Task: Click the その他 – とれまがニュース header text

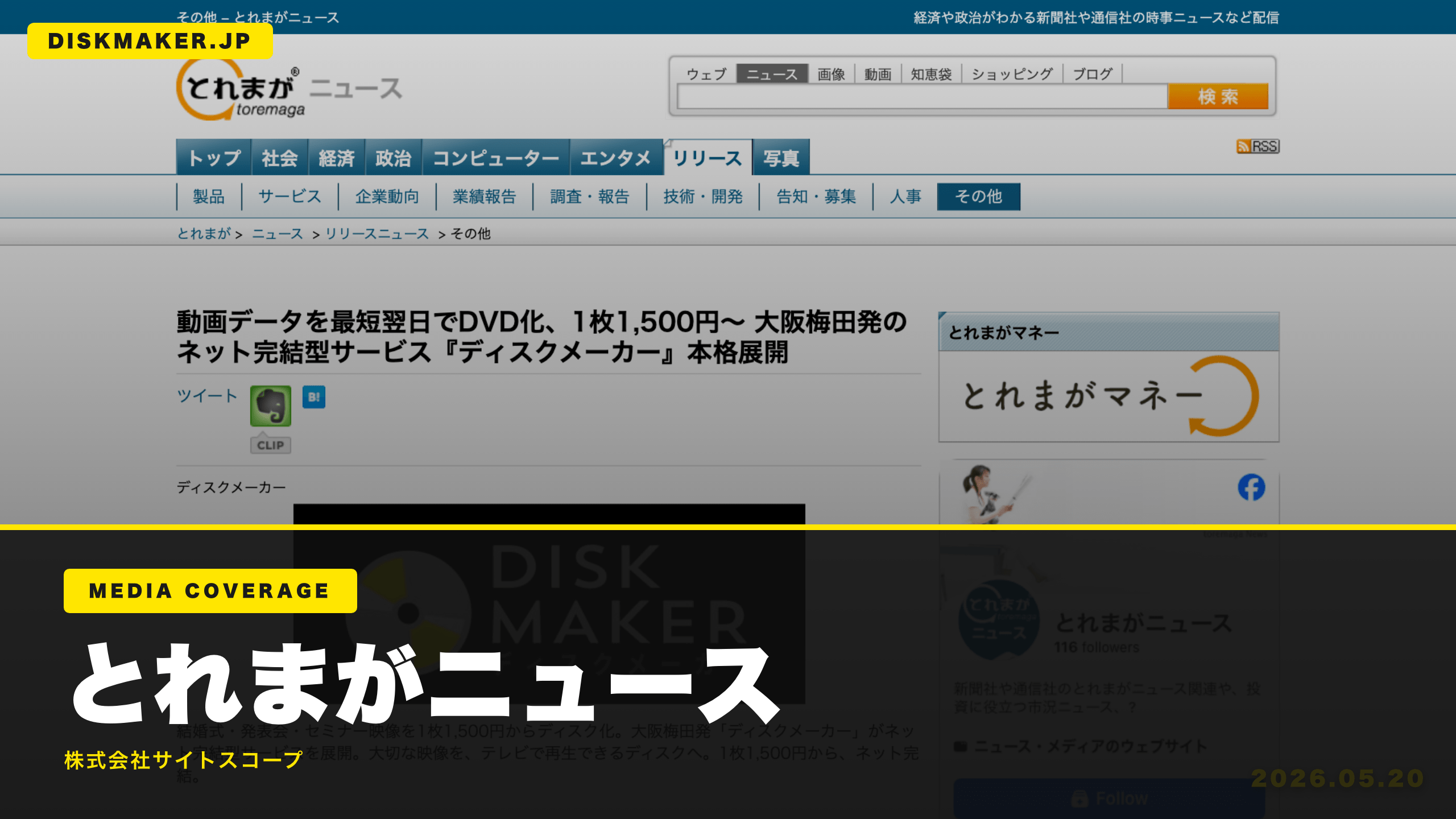Action: (258, 18)
